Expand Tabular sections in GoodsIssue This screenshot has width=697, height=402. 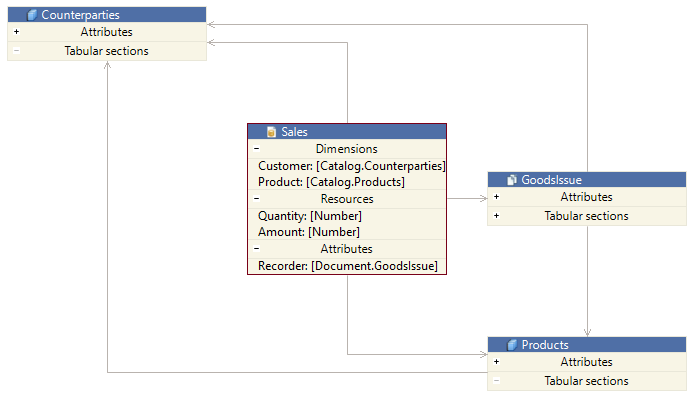click(496, 216)
